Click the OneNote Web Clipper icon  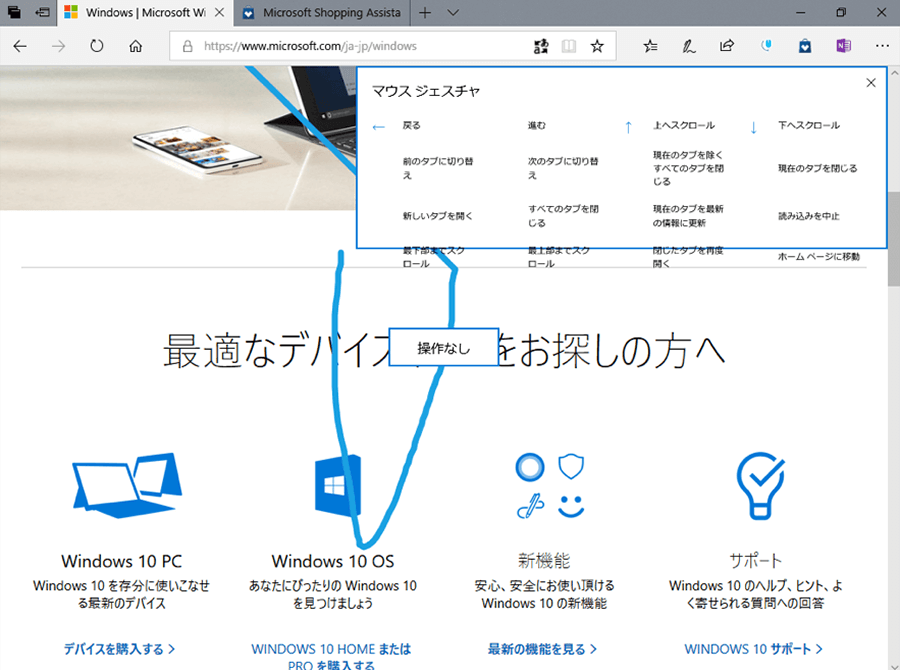(x=842, y=46)
